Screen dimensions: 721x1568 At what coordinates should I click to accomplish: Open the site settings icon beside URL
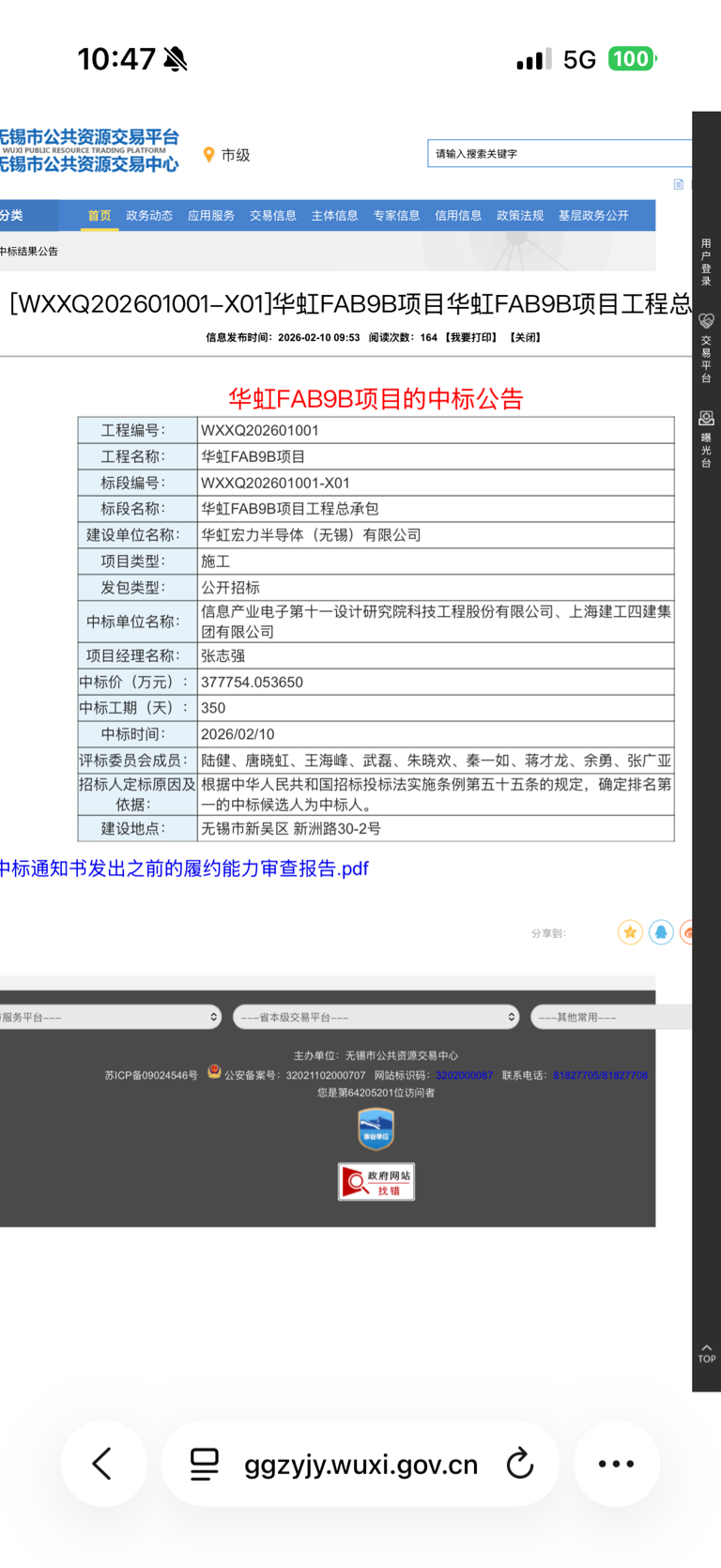point(205,1464)
